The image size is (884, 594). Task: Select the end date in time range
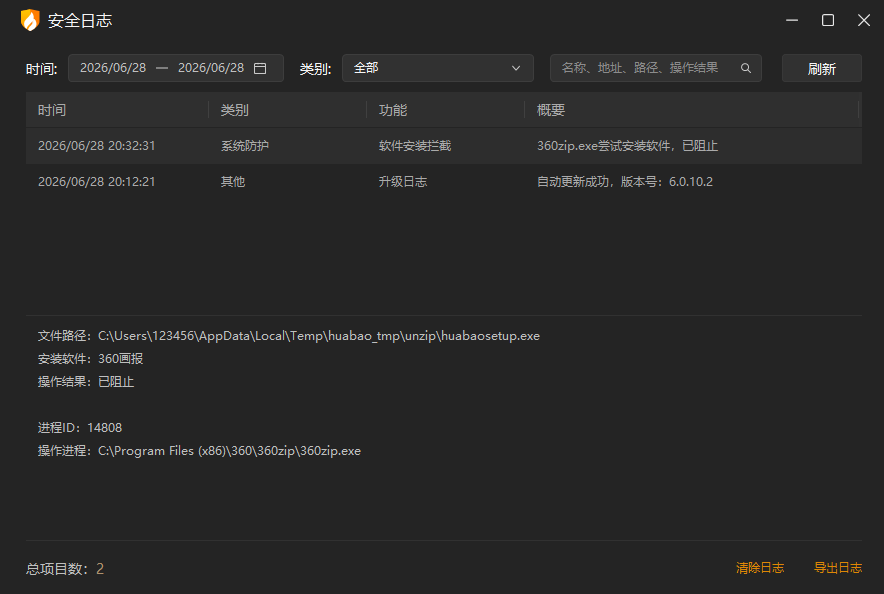tap(211, 68)
